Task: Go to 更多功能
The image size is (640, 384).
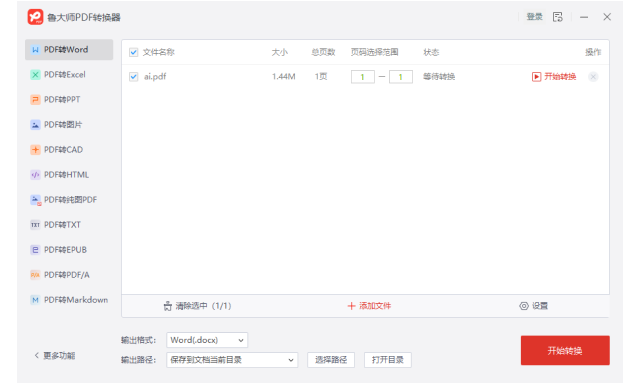Action: [x=59, y=355]
